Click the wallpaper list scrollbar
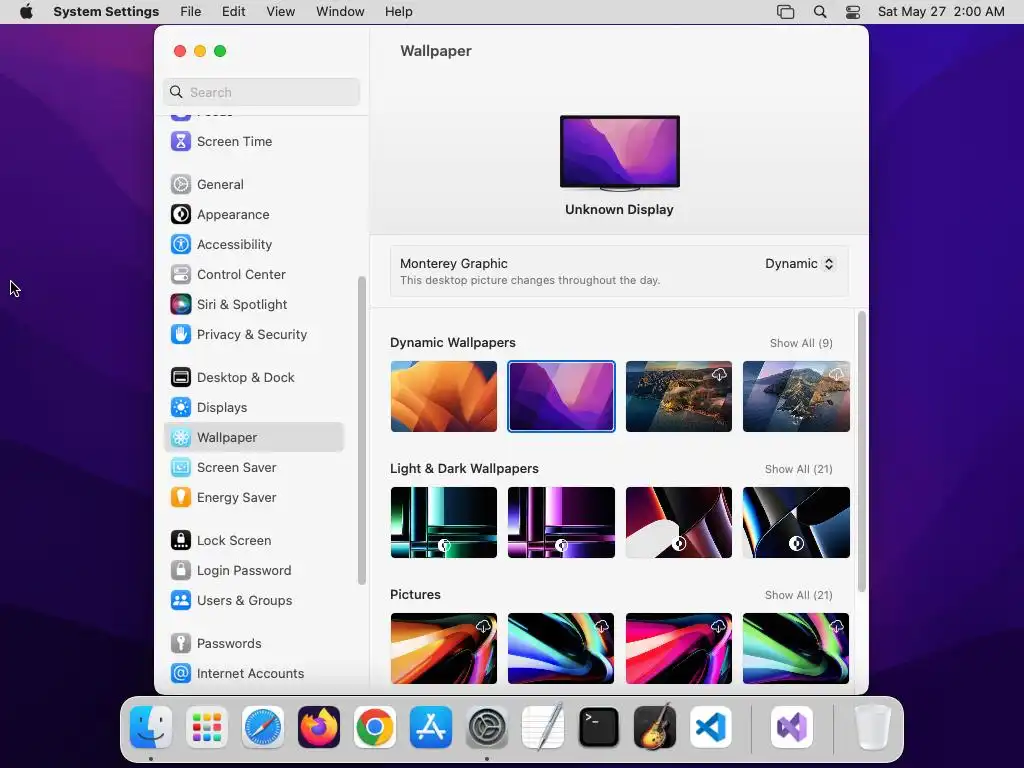This screenshot has width=1024, height=768. click(862, 452)
